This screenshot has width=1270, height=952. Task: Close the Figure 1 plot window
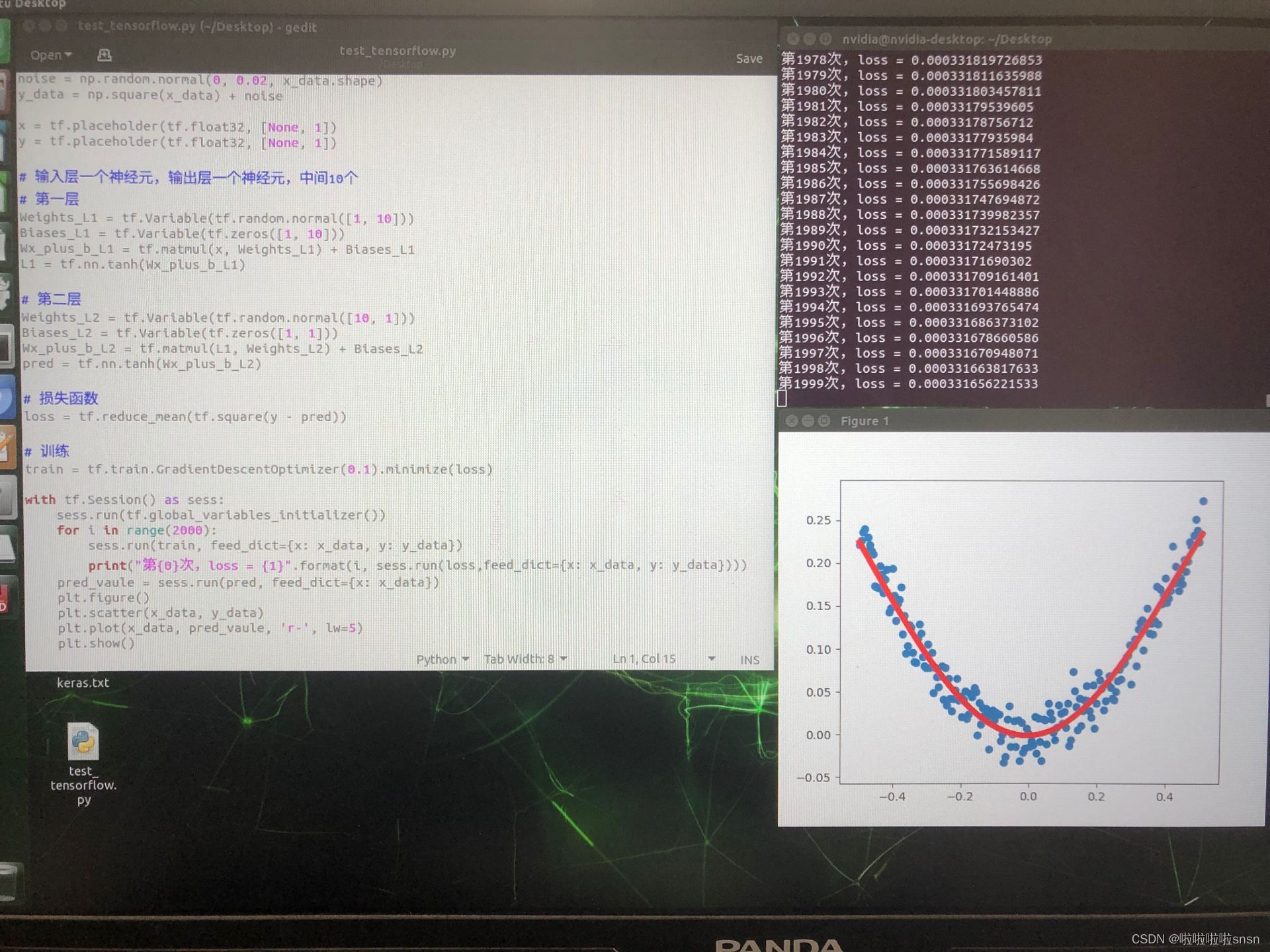[792, 421]
